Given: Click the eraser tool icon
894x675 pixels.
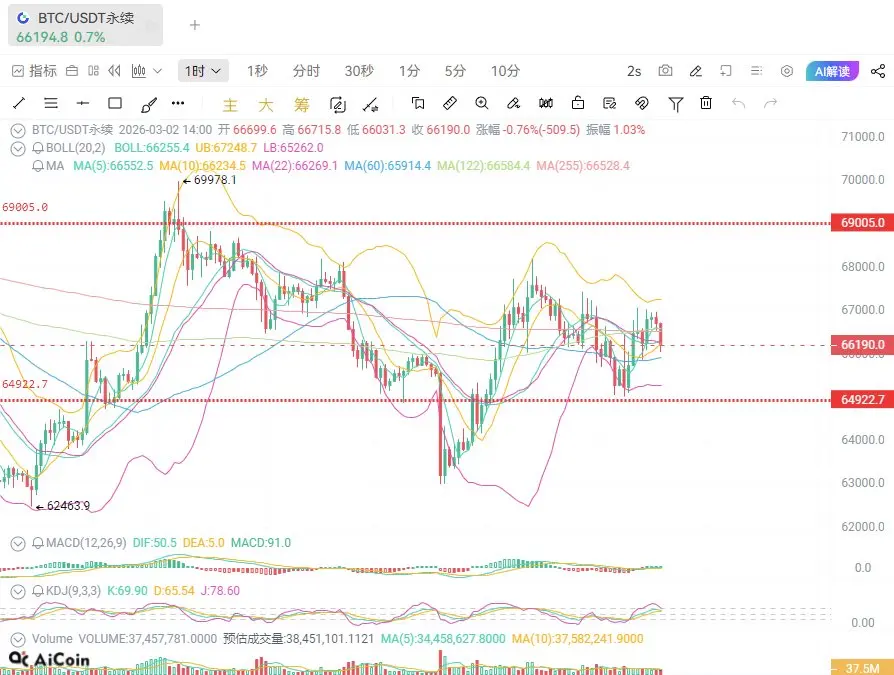Looking at the screenshot, I should coord(513,103).
